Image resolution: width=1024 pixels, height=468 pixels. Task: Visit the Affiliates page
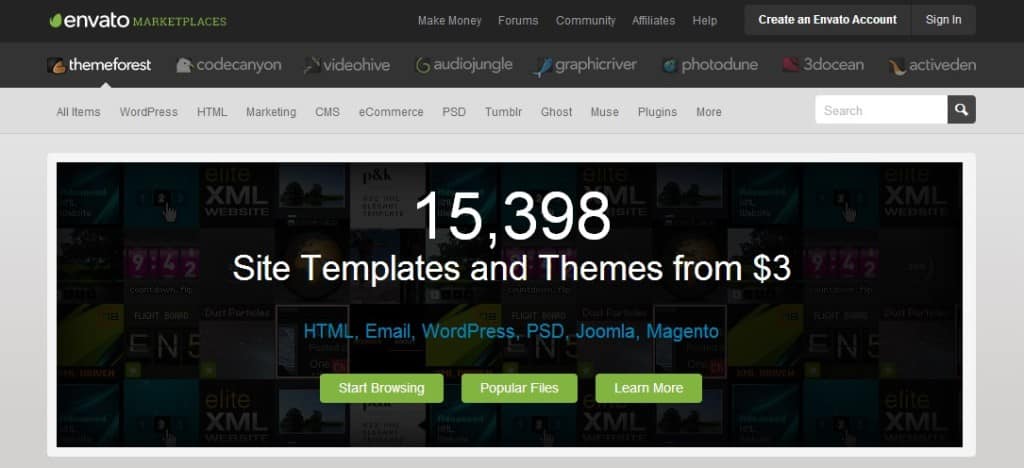tap(653, 21)
